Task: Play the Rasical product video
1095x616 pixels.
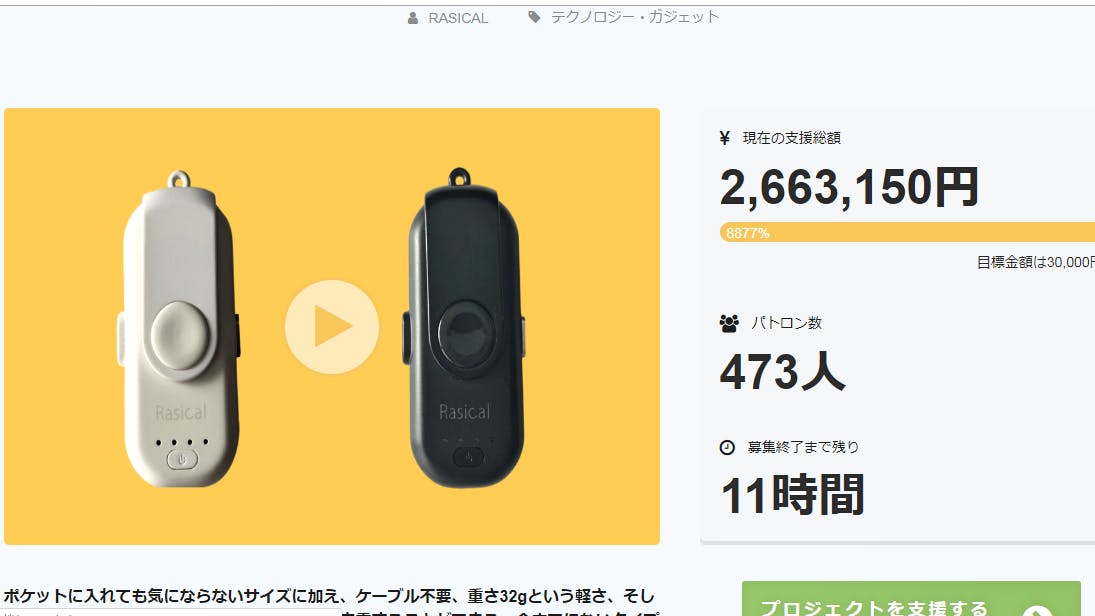Action: coord(332,326)
